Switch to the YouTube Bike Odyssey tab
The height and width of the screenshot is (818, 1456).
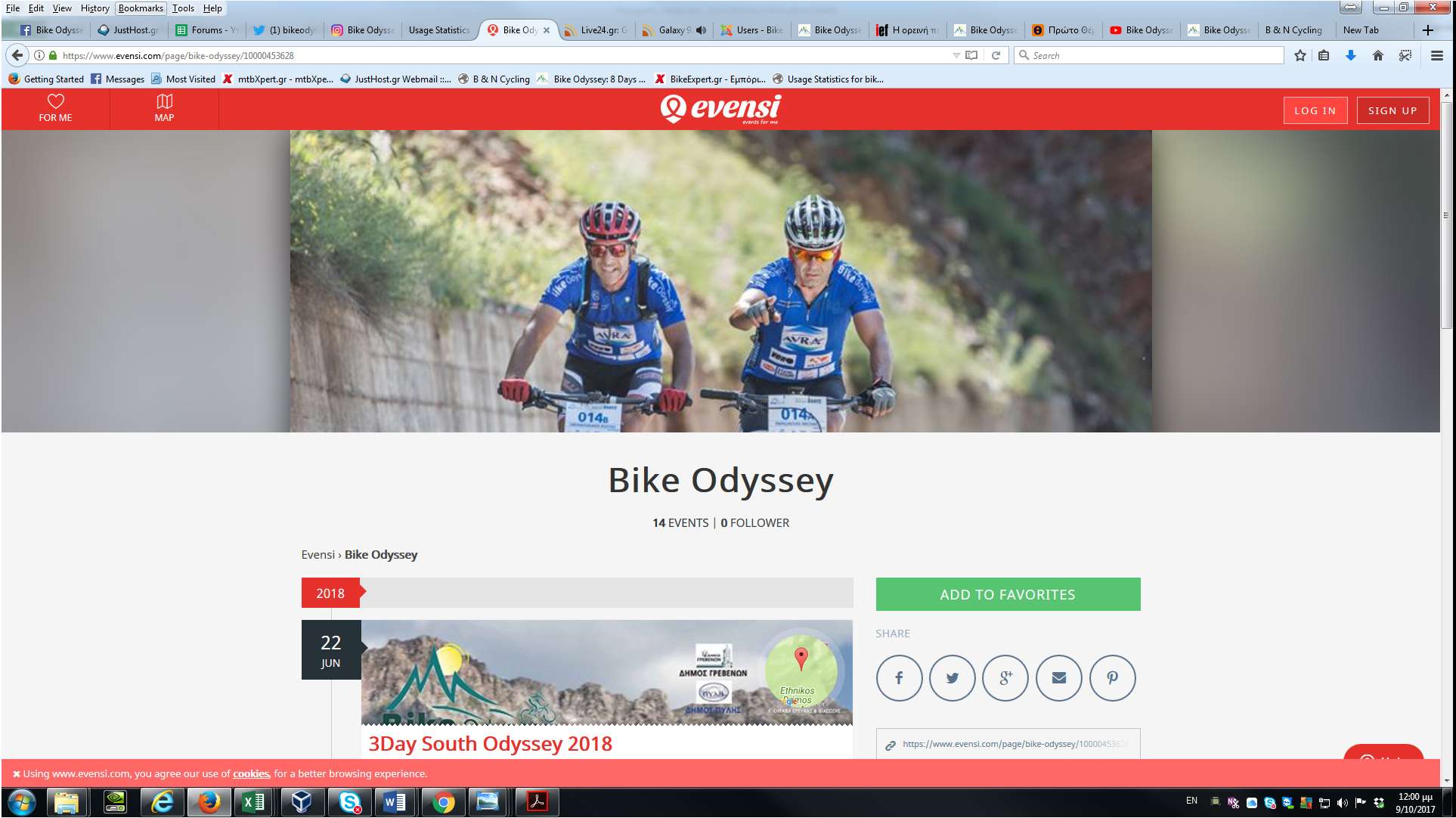click(1142, 30)
